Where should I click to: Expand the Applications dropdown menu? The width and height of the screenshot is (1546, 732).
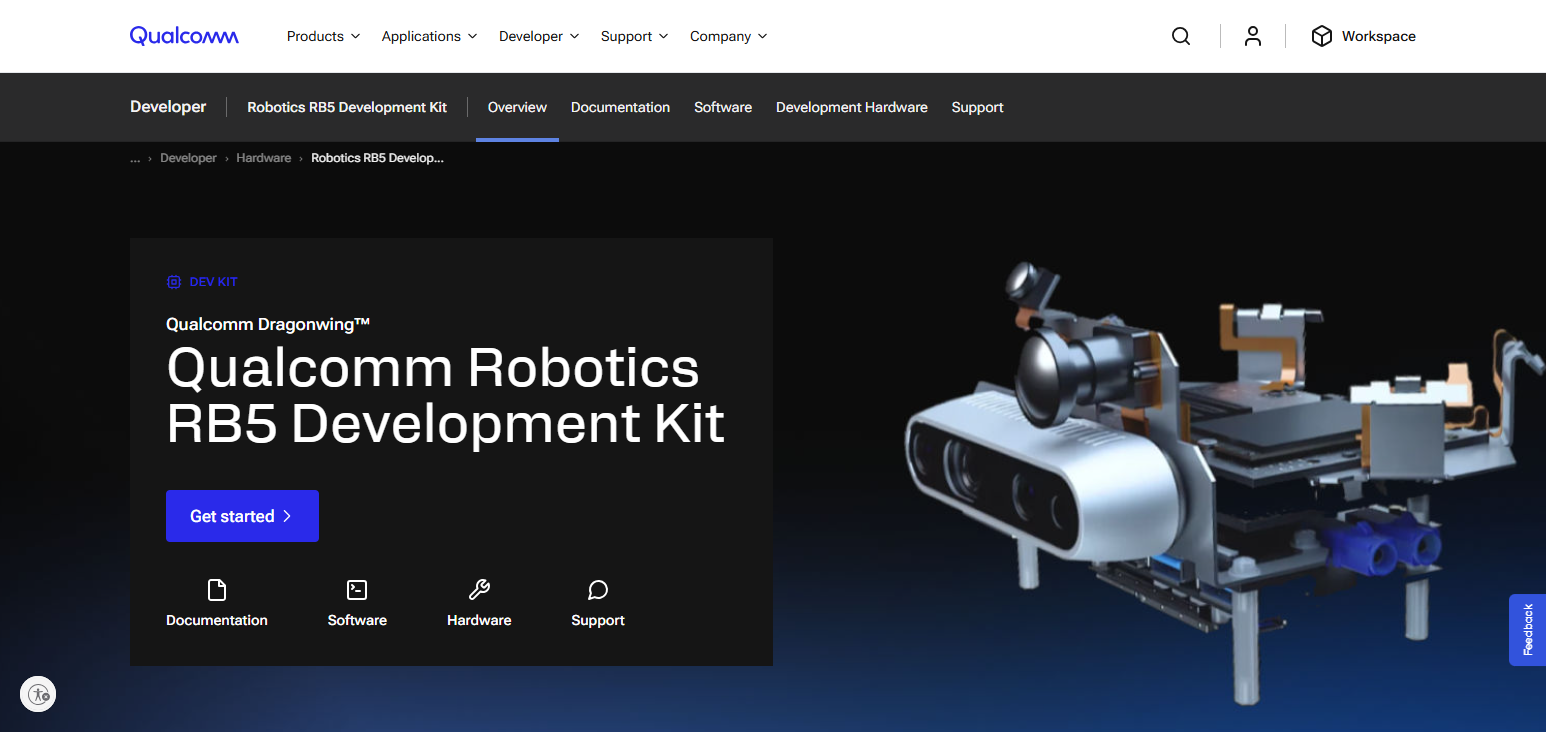click(429, 36)
